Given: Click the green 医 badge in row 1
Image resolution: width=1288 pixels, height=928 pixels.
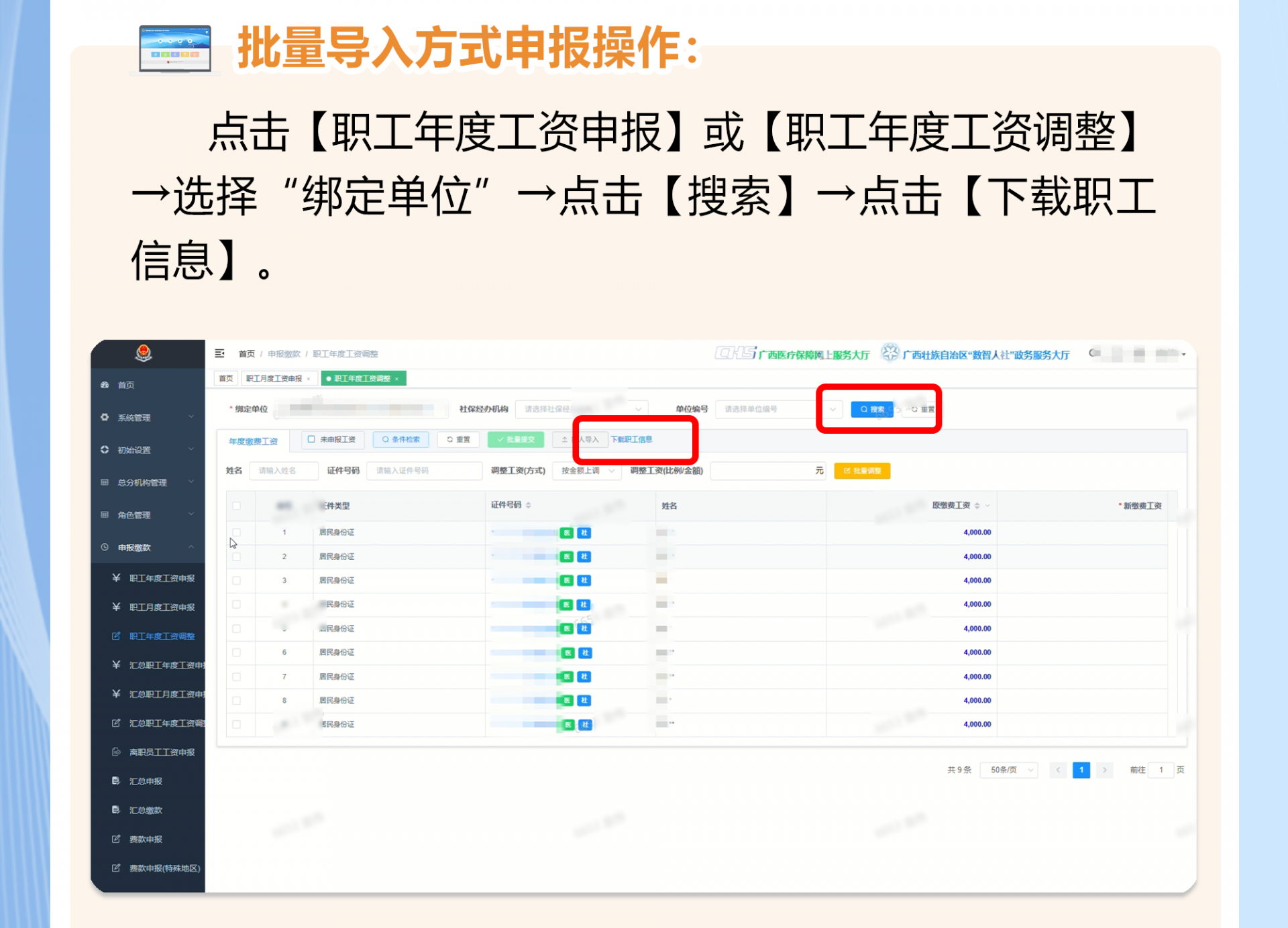Looking at the screenshot, I should [567, 533].
